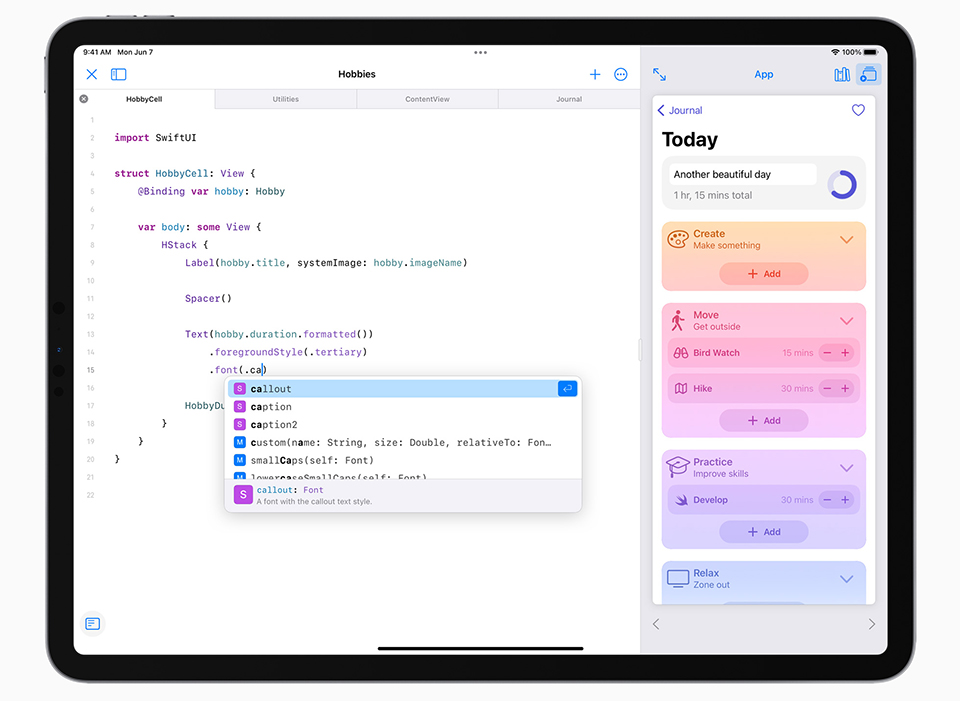Open the library books icon
This screenshot has height=701, width=960.
click(842, 75)
